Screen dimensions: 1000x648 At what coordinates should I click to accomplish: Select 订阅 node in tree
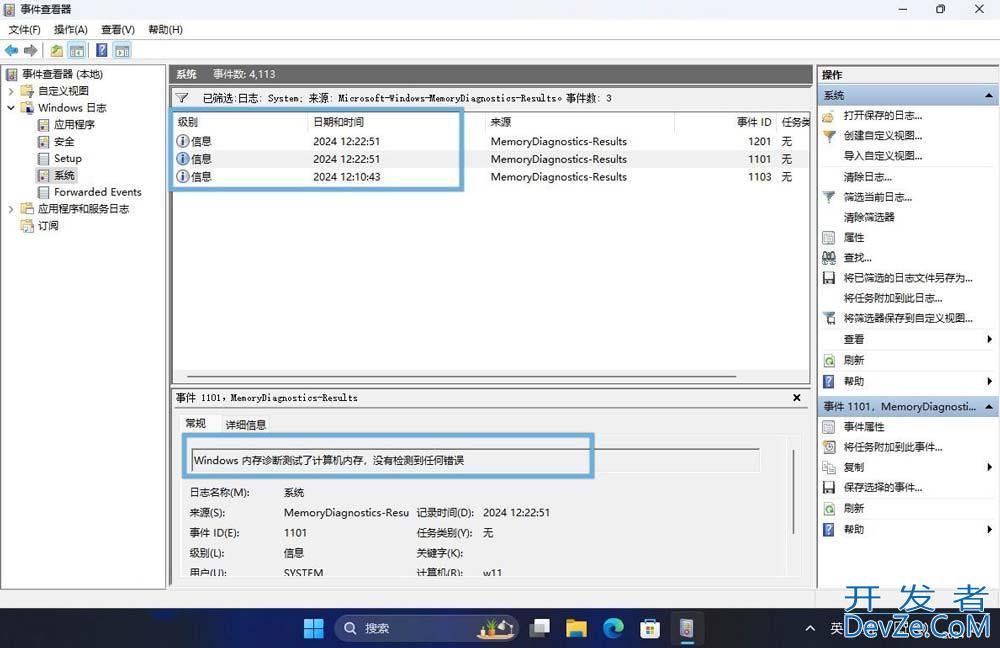coord(48,226)
